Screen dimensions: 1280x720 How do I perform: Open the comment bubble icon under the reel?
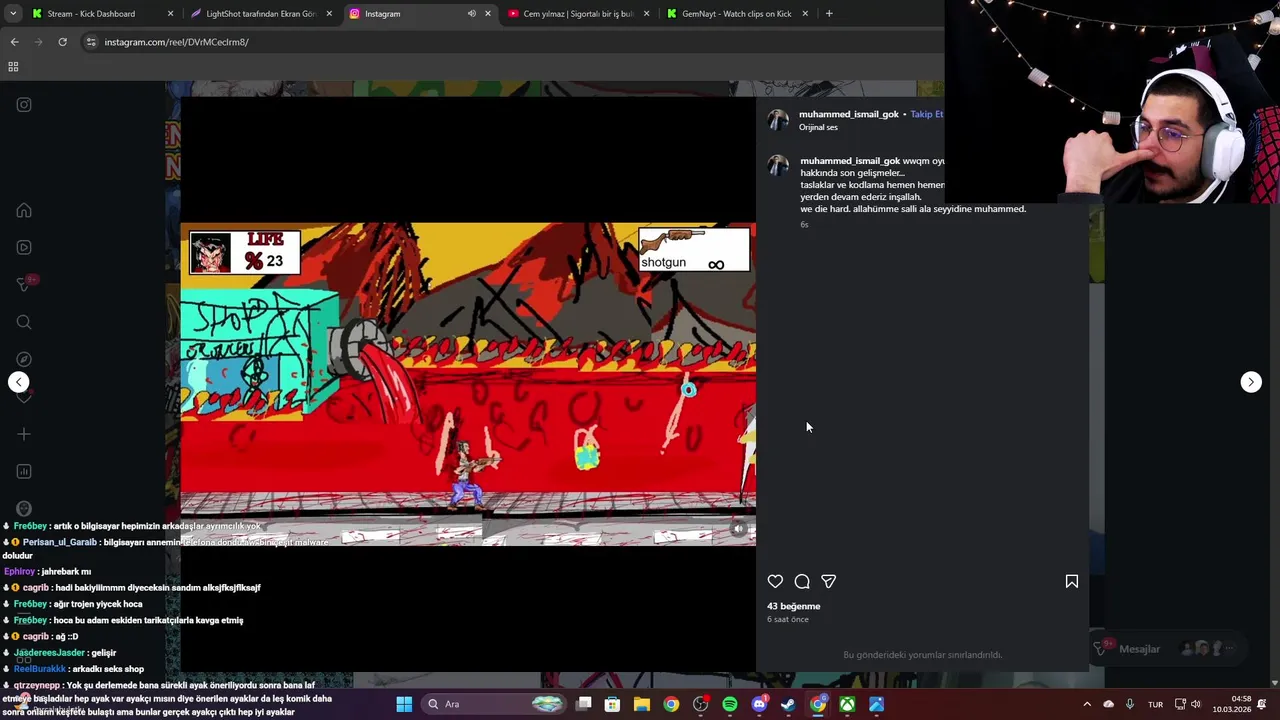click(802, 581)
